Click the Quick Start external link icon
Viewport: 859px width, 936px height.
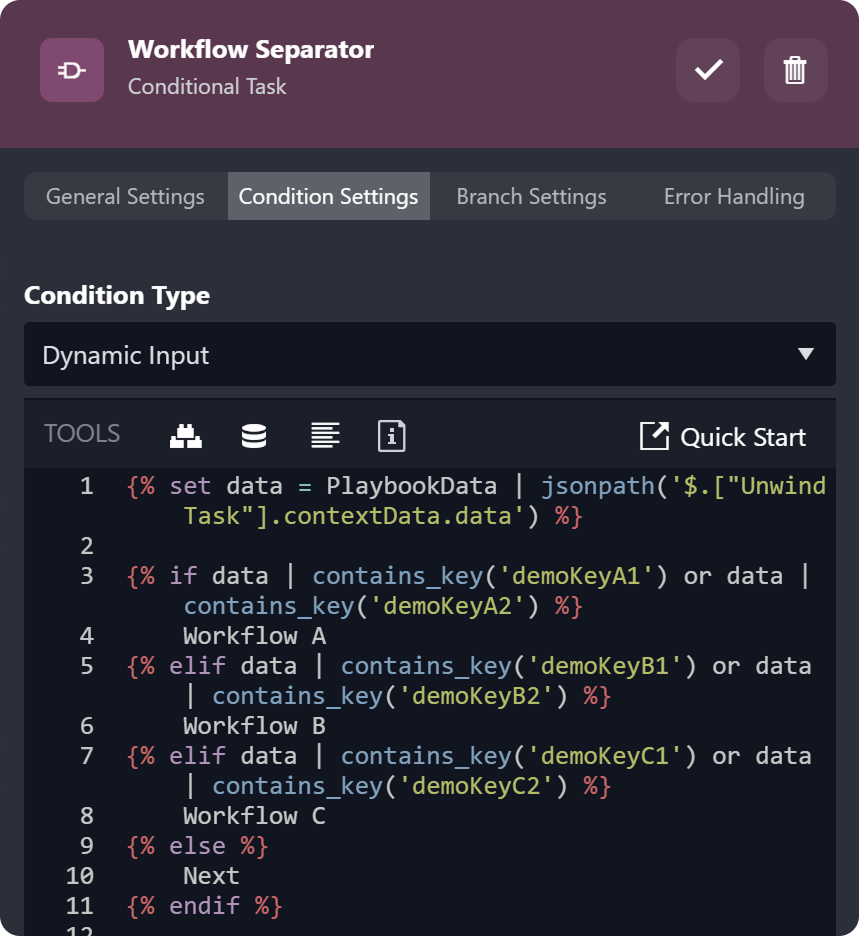click(x=654, y=436)
